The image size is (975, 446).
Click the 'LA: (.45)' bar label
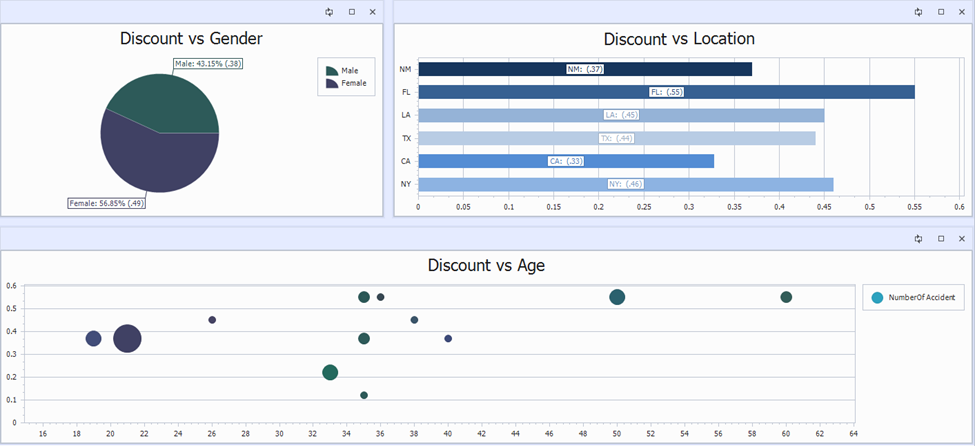(621, 115)
